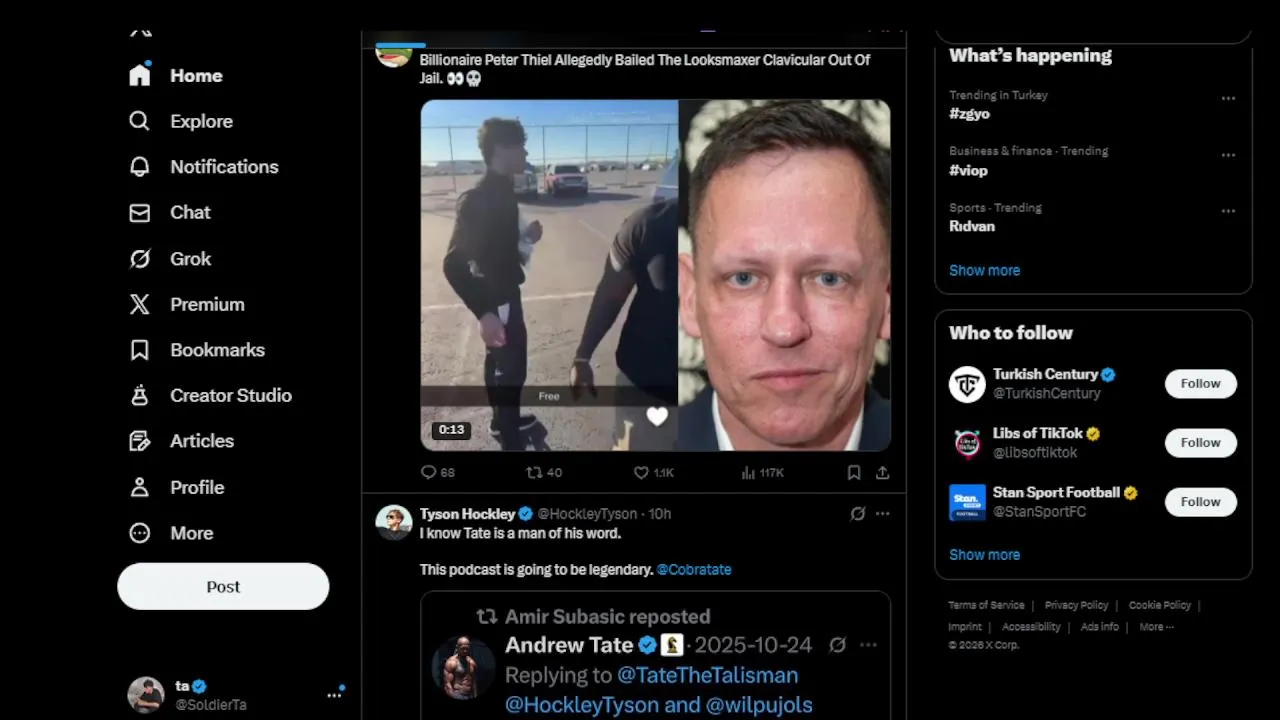Click the Chat envelope icon
Screen dimensions: 1280x720
click(140, 212)
